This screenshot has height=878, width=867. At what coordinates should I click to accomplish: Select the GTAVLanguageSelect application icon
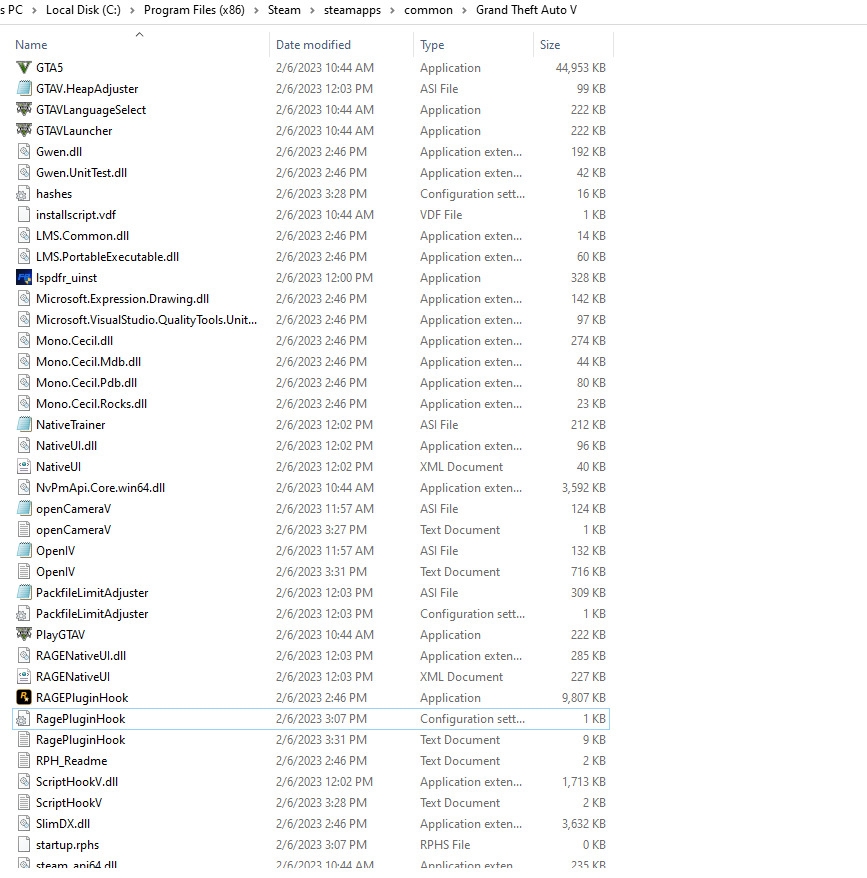pyautogui.click(x=24, y=110)
